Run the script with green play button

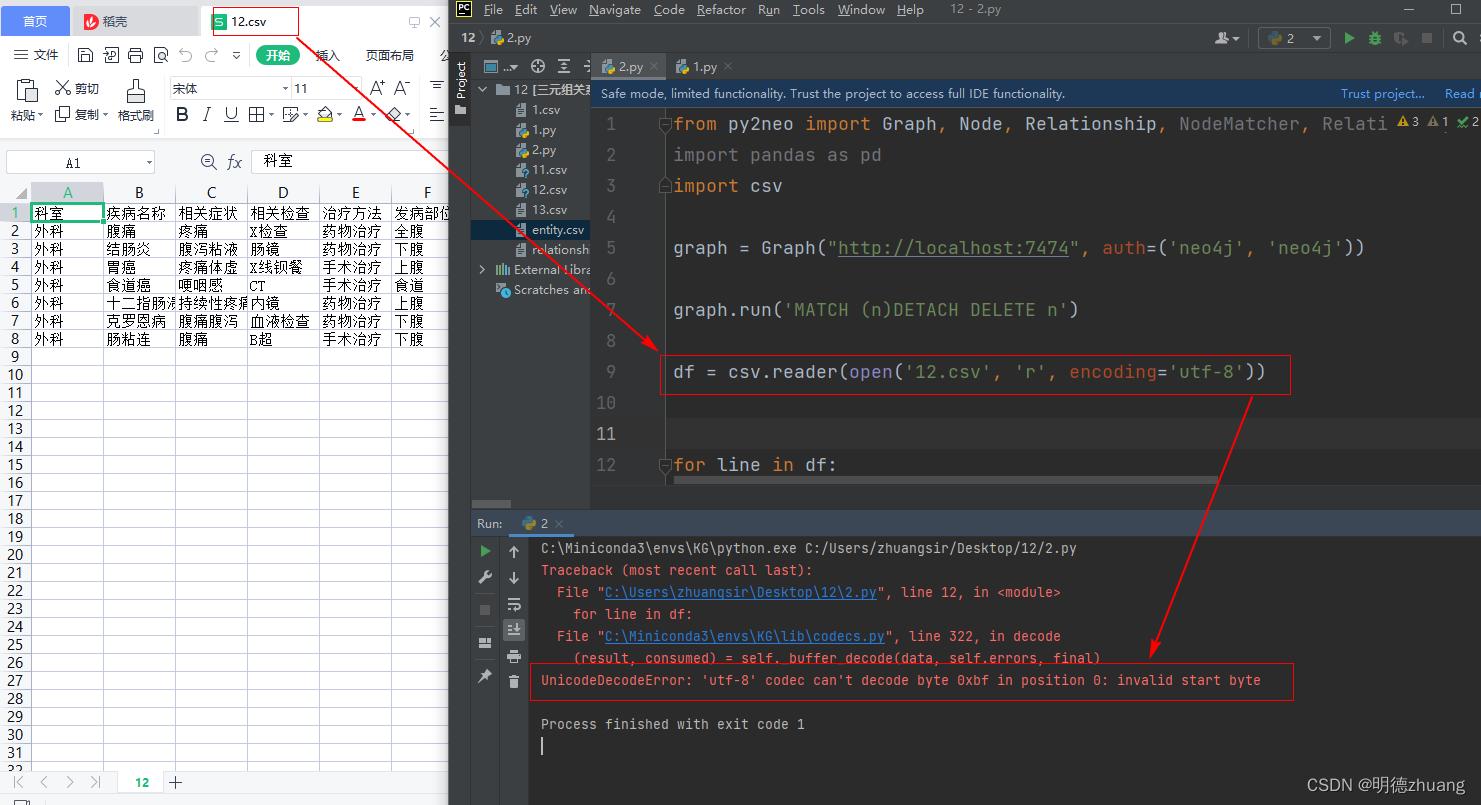tap(1349, 38)
